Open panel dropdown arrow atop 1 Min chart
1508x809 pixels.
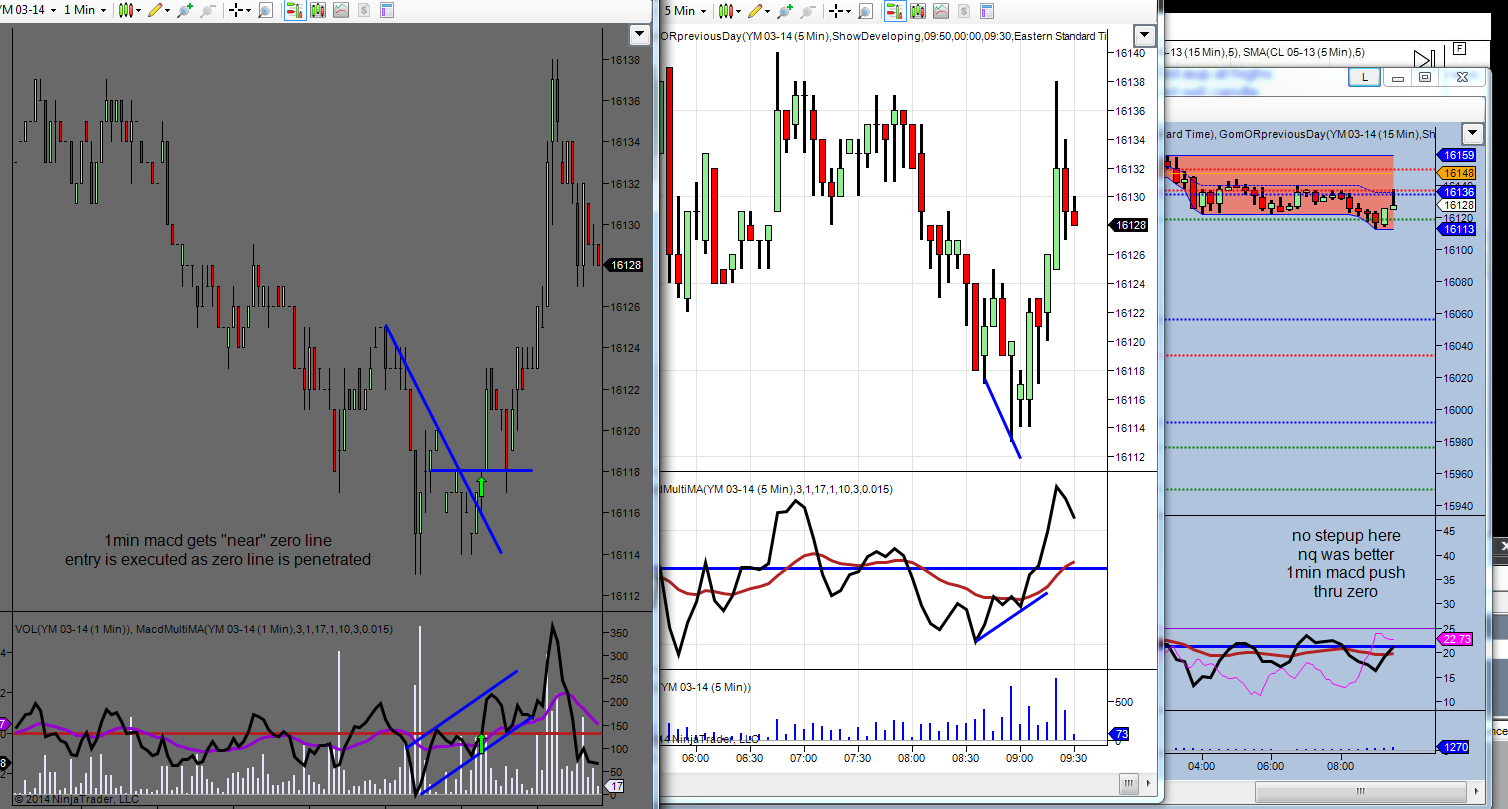coord(640,35)
